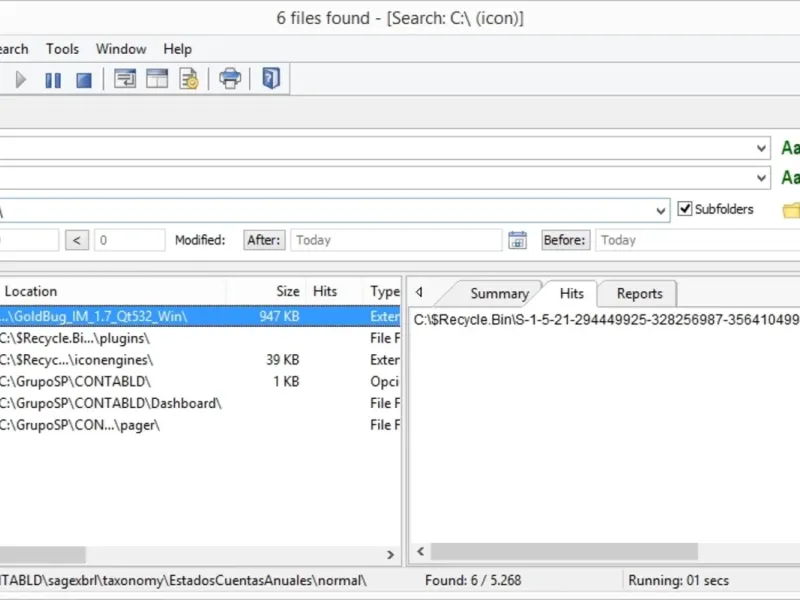Click the size field showing 0
Viewport: 800px width, 600px height.
tap(130, 240)
